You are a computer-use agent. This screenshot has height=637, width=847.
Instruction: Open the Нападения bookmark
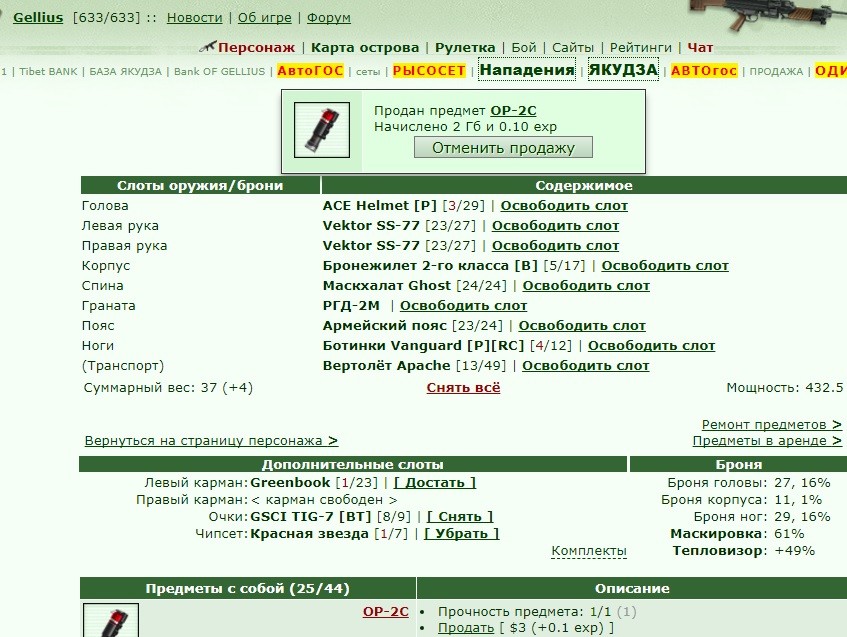click(x=527, y=70)
